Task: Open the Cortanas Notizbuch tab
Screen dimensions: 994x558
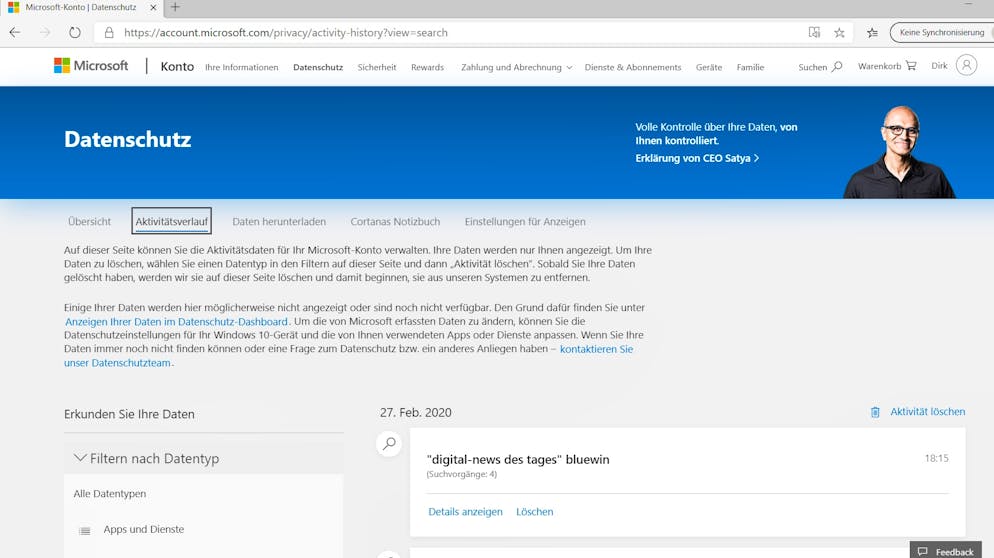Action: 395,221
